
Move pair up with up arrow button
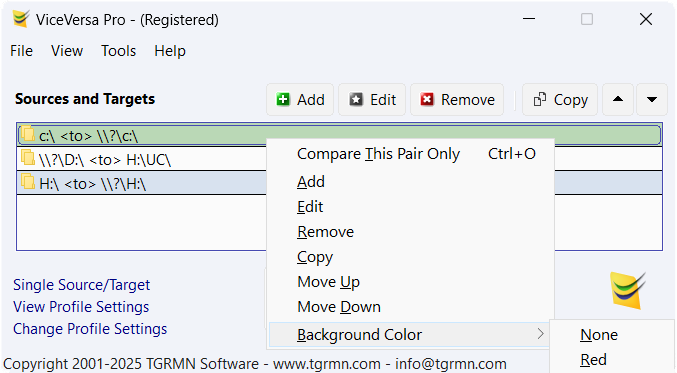click(x=618, y=100)
